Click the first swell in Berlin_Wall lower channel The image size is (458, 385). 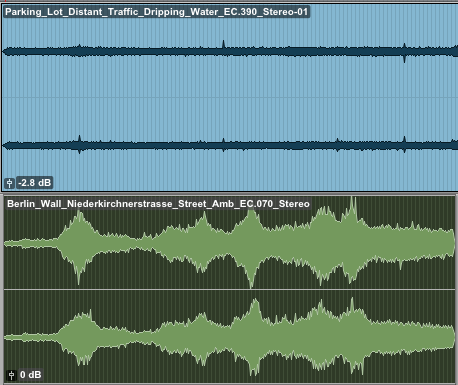[x=80, y=337]
